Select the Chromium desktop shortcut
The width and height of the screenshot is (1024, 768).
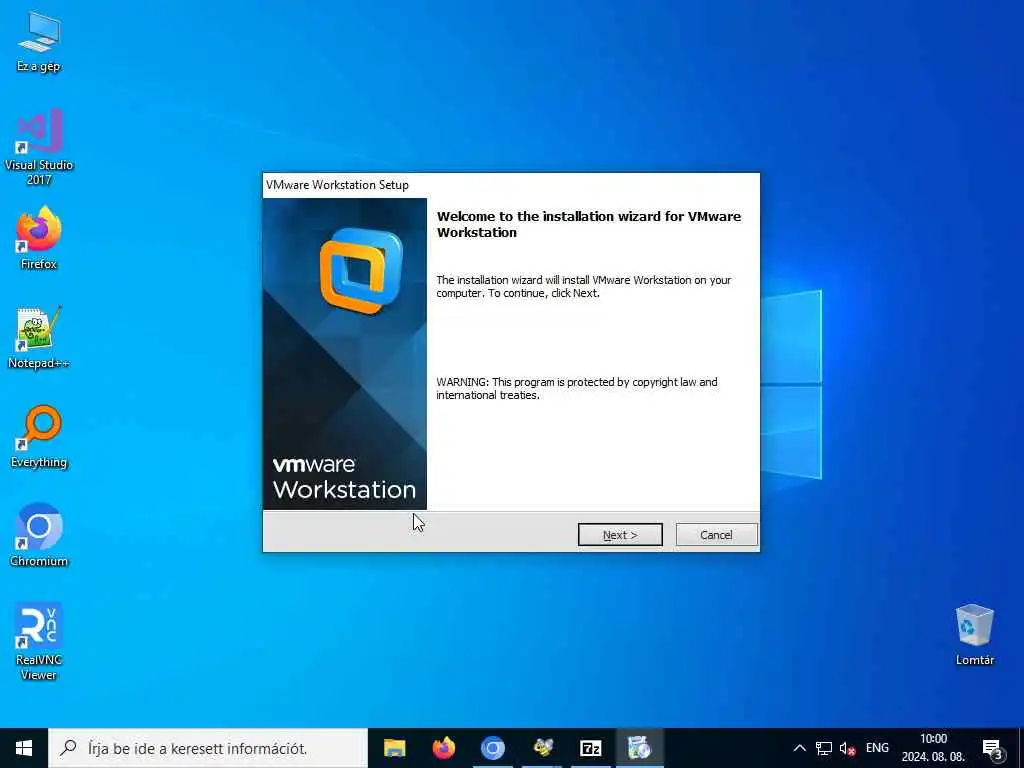tap(39, 535)
